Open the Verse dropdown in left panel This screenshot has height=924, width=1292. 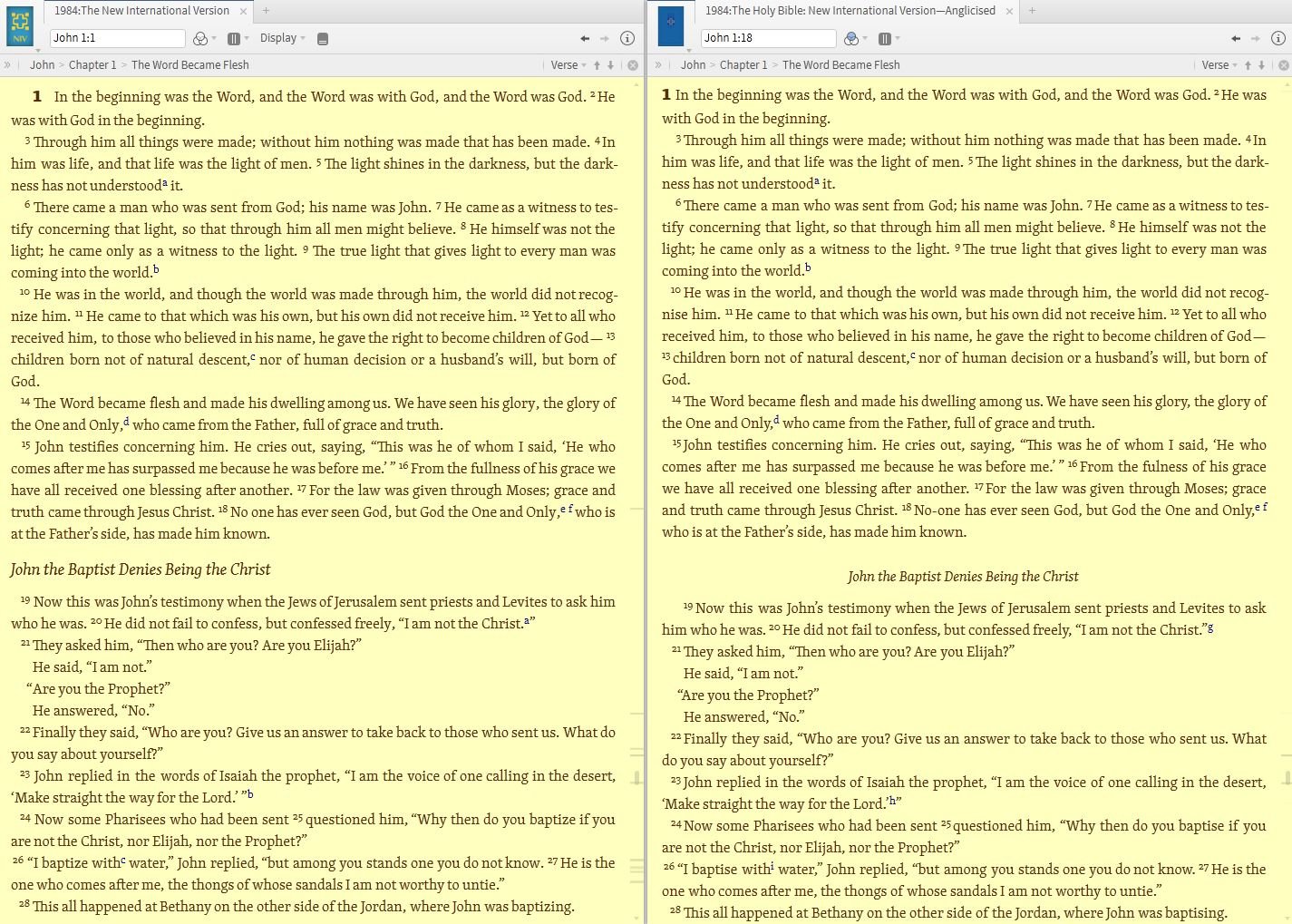point(568,65)
